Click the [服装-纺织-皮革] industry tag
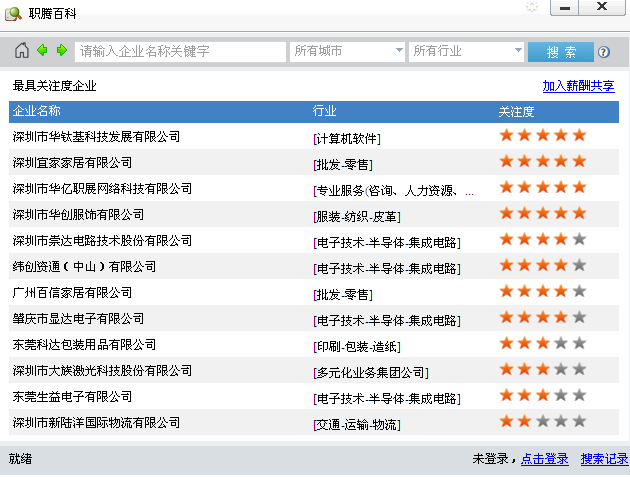This screenshot has width=630, height=477. click(x=357, y=217)
